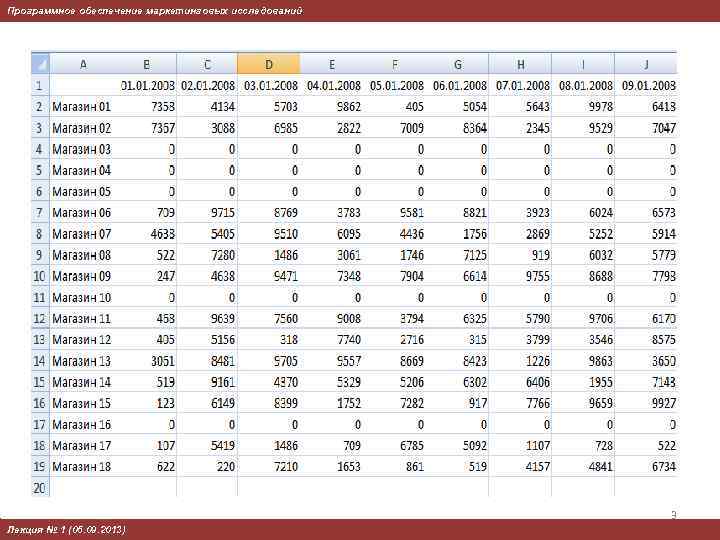Click value 4841 in Магазин 18 row

tap(601, 467)
